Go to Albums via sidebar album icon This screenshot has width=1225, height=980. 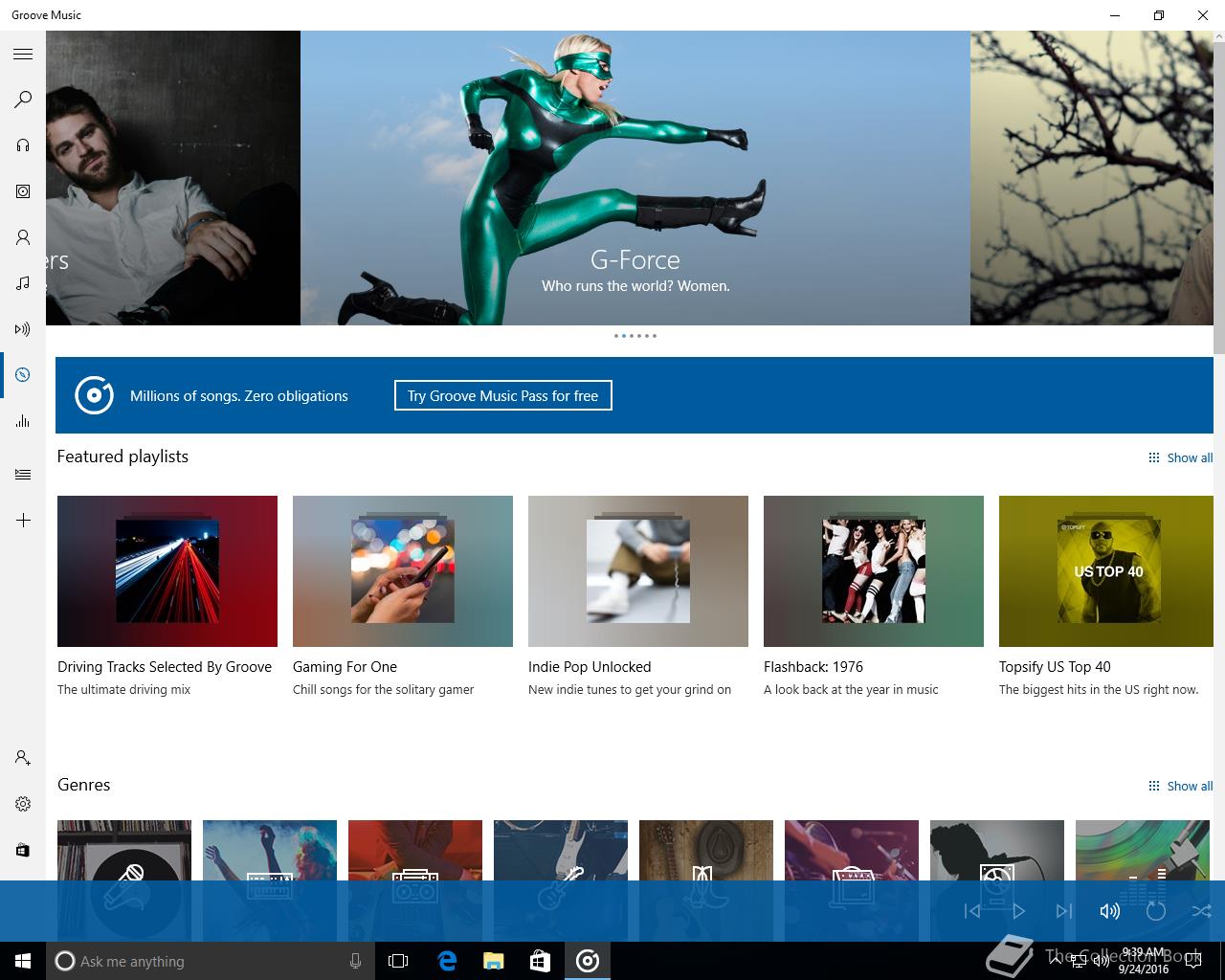coord(23,191)
